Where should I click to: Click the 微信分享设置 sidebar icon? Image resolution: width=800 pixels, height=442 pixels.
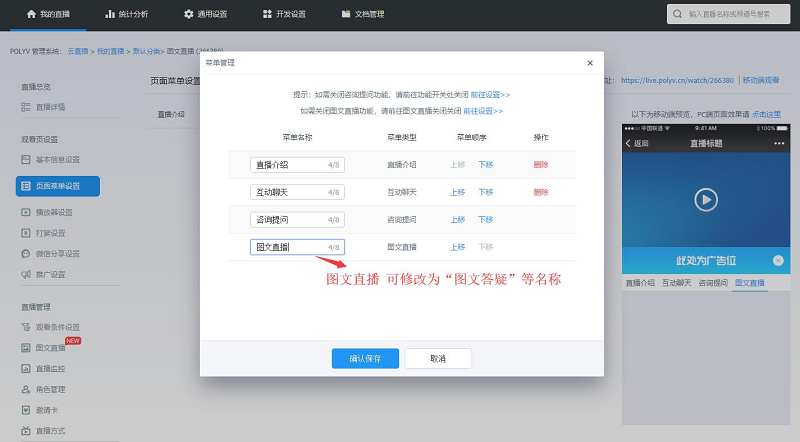coord(26,253)
